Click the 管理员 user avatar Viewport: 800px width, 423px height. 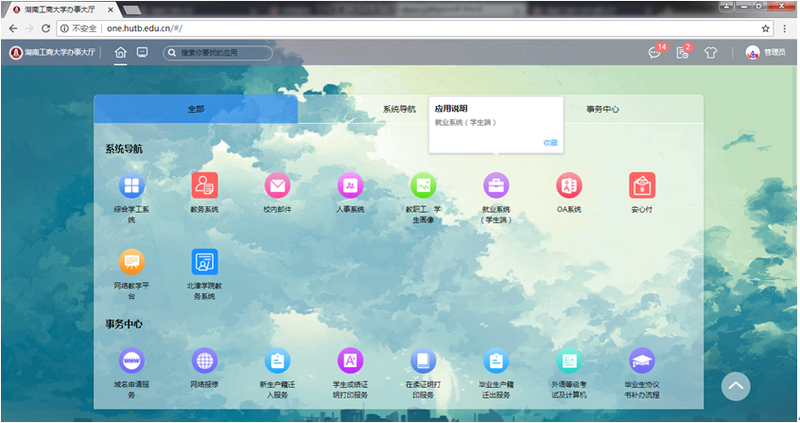point(753,52)
